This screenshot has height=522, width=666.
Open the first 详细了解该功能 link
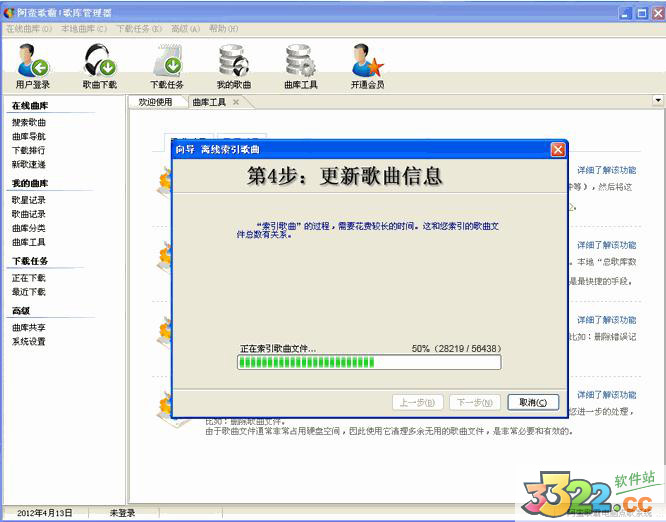click(607, 170)
